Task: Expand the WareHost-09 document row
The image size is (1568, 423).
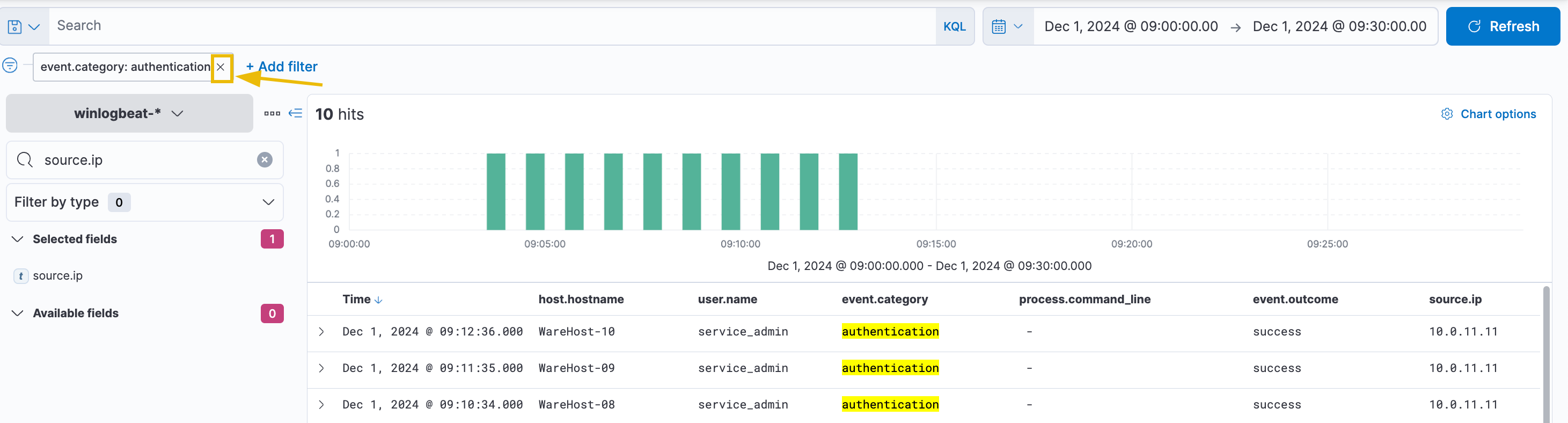Action: click(x=321, y=368)
